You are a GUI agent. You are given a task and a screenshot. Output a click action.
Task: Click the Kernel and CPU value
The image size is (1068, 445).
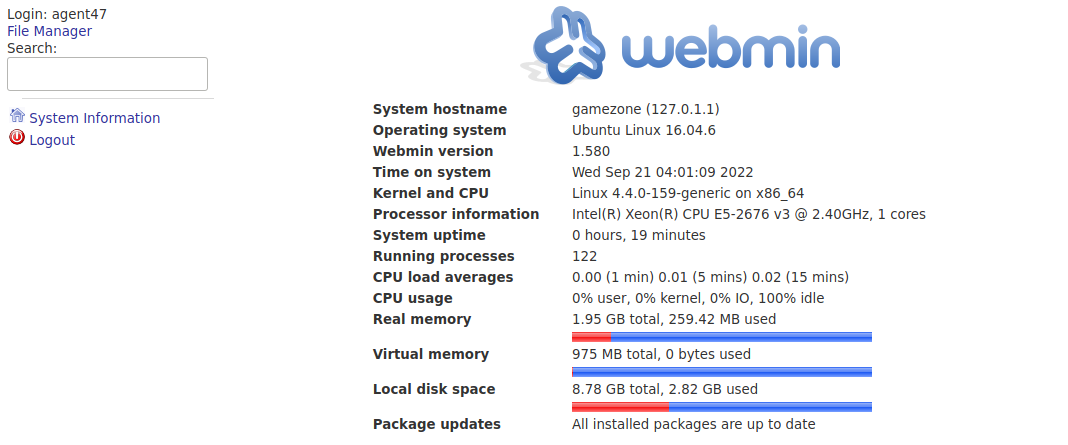pos(688,194)
